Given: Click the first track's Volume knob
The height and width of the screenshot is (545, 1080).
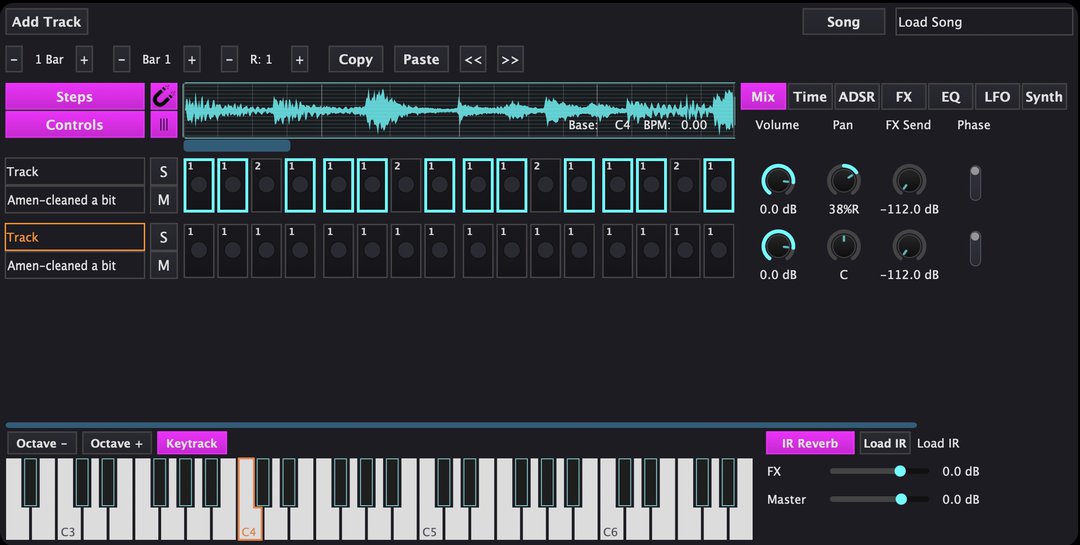Looking at the screenshot, I should (x=777, y=181).
